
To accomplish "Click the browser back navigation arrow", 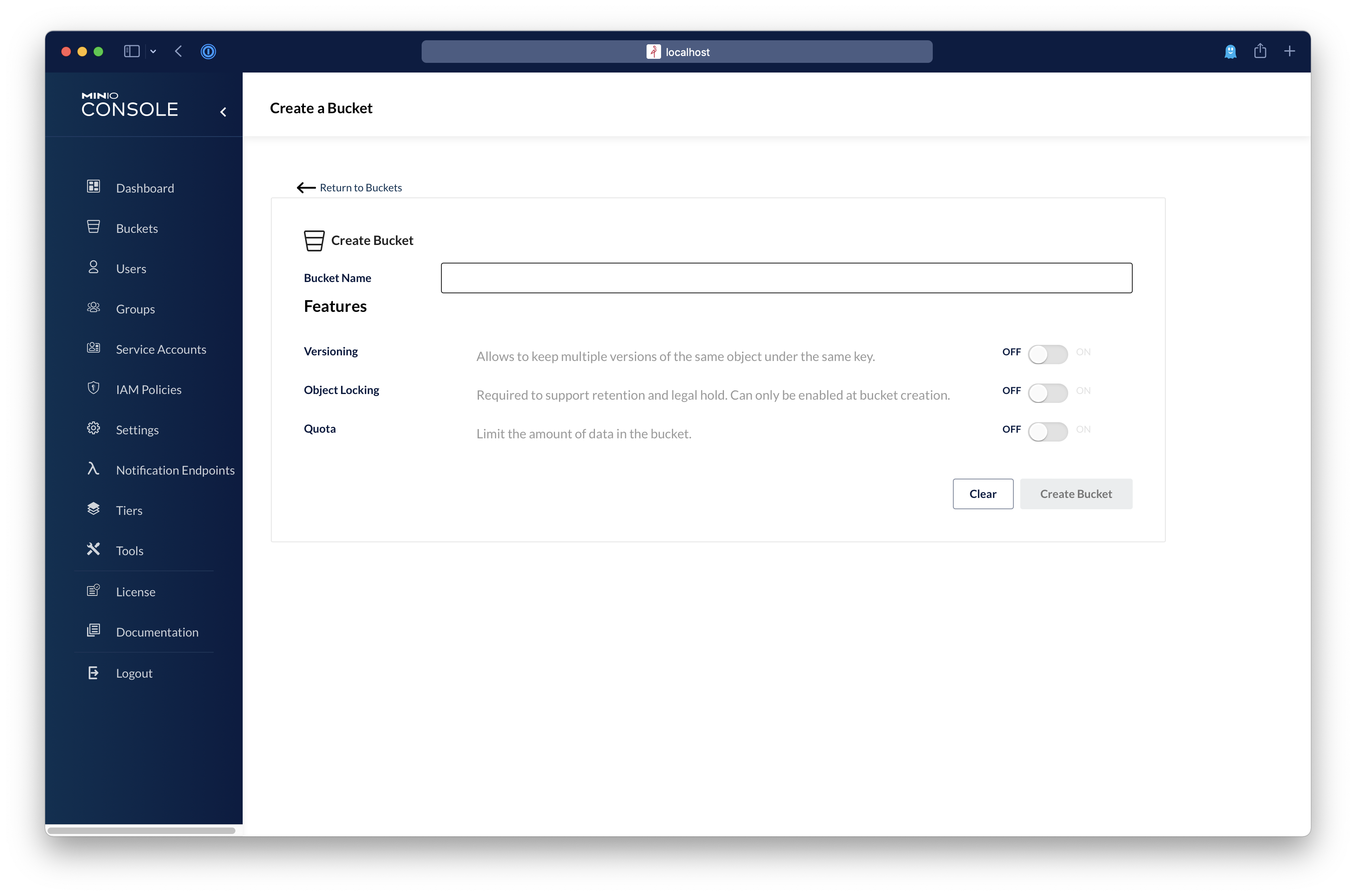I will point(178,51).
